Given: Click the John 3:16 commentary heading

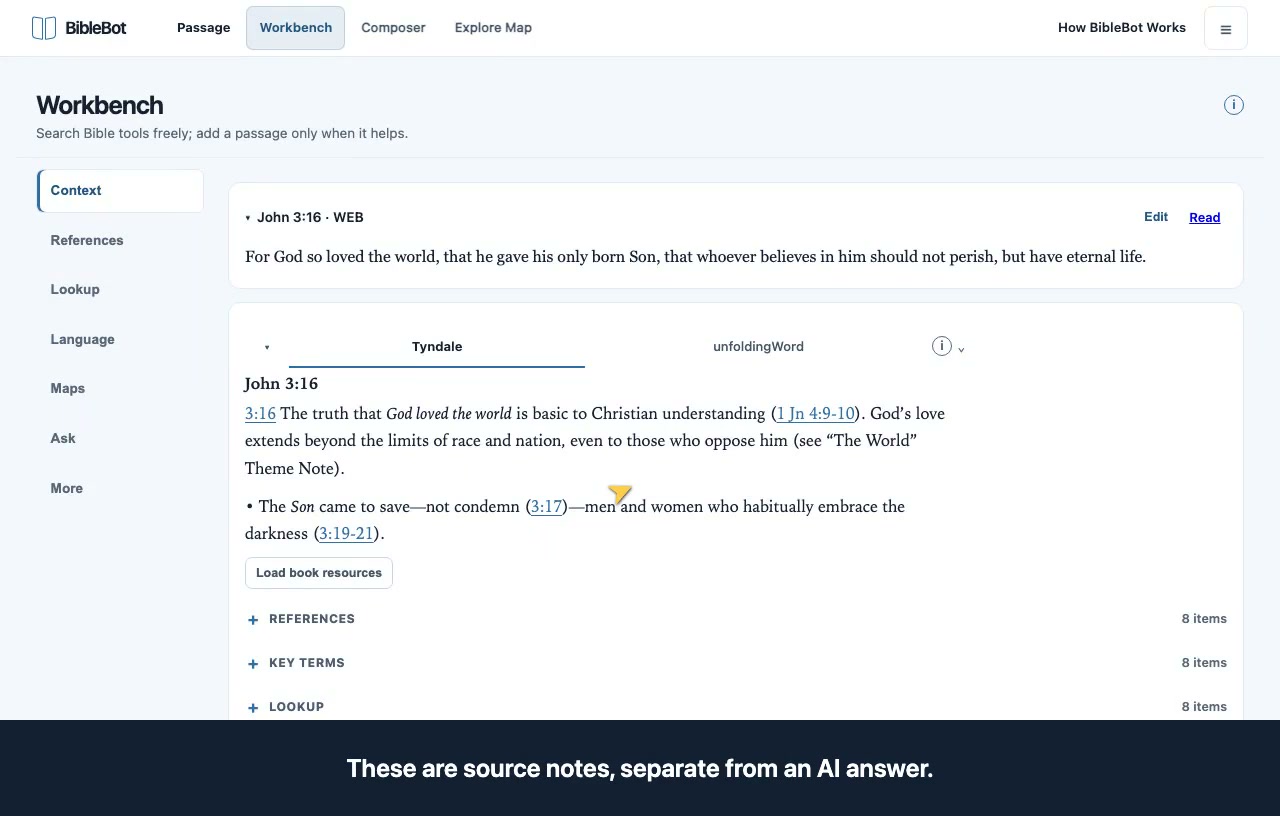Looking at the screenshot, I should 281,383.
